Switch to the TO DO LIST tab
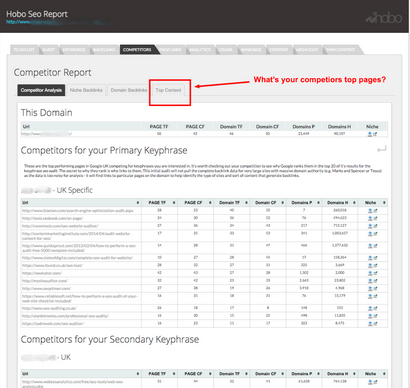Screen dimensions: 410x388 (24, 50)
